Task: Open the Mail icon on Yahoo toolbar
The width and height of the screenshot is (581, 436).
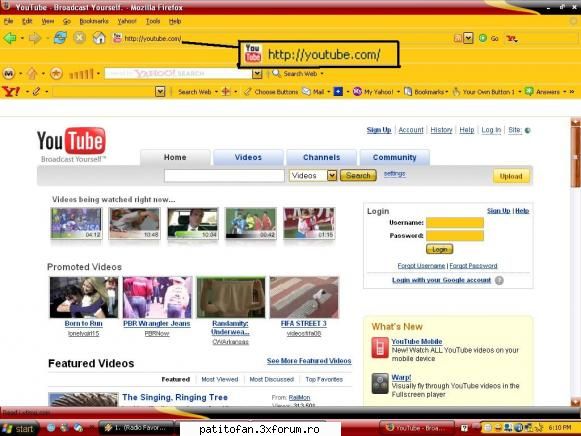Action: pyautogui.click(x=306, y=91)
